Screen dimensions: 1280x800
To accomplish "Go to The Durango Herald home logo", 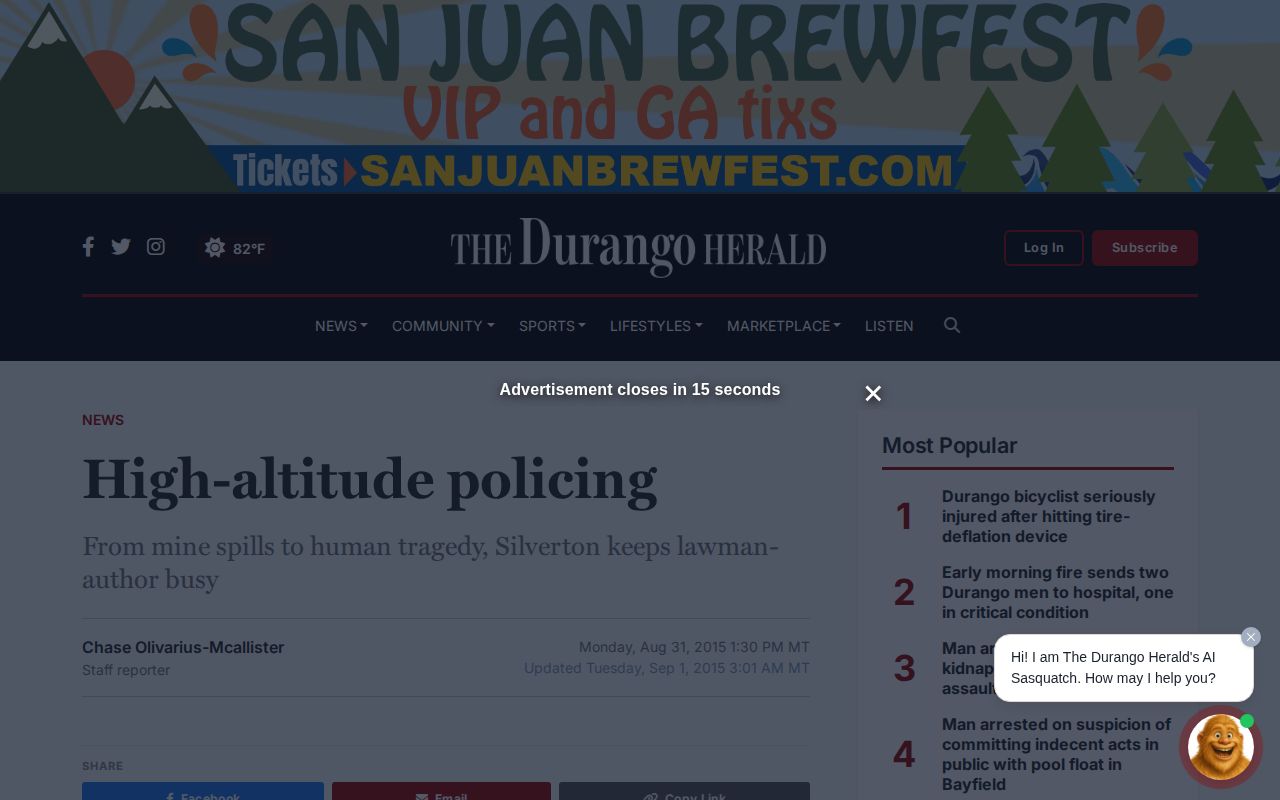I will pyautogui.click(x=638, y=247).
